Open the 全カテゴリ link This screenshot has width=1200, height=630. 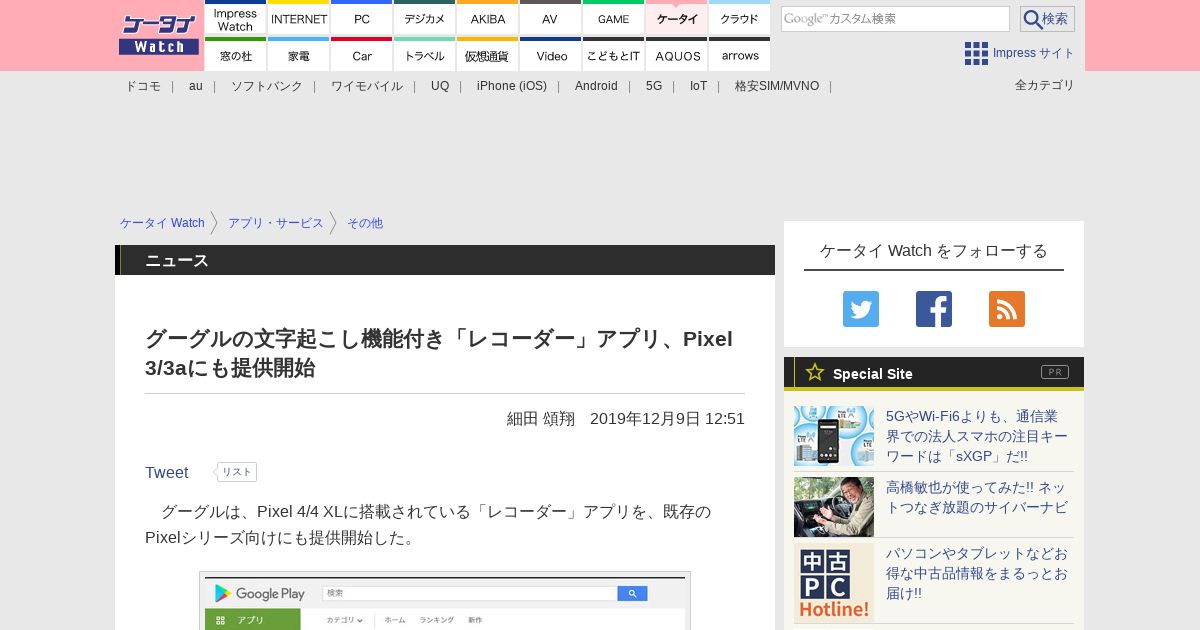click(x=1045, y=85)
